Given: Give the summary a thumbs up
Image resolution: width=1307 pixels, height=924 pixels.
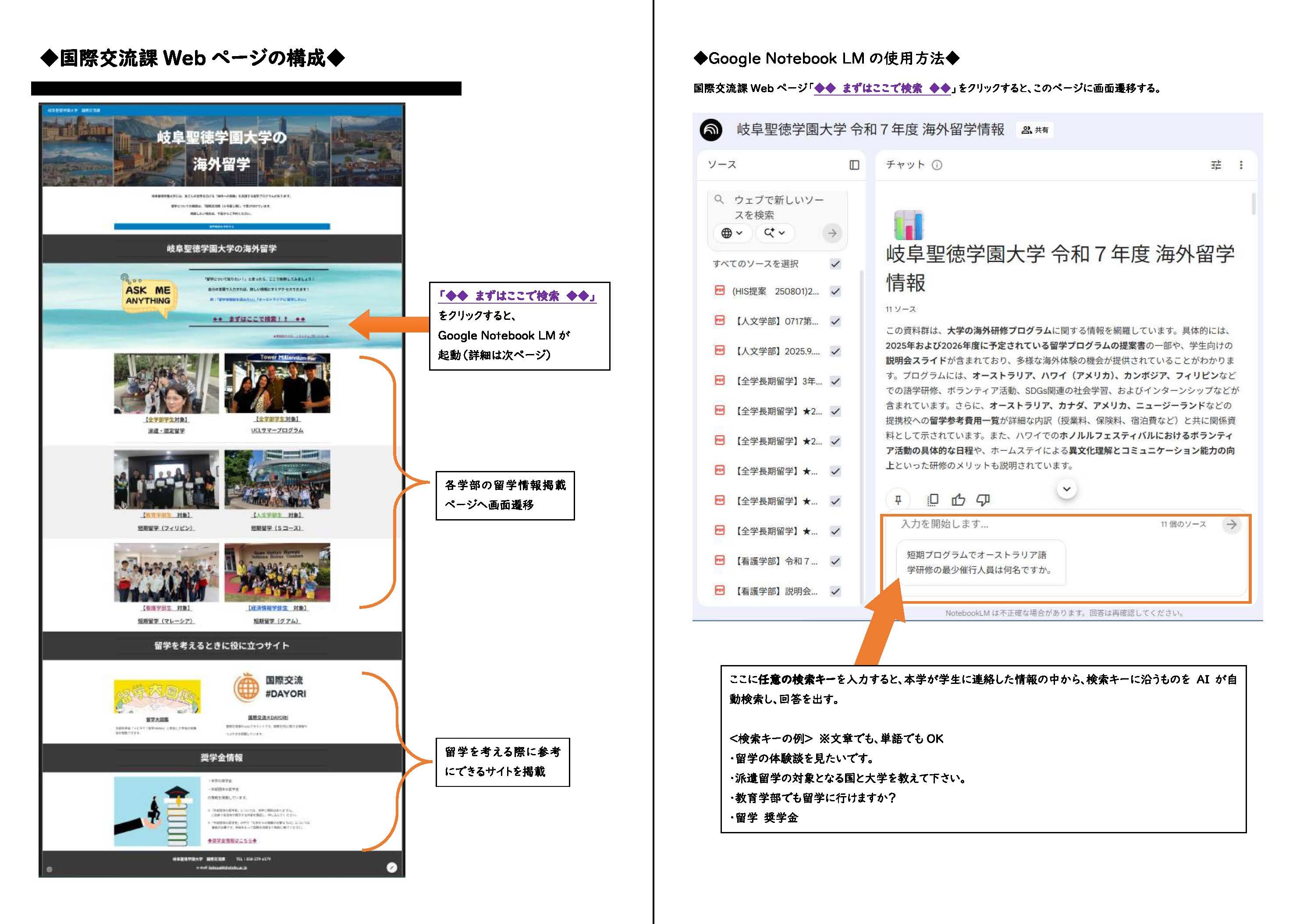Looking at the screenshot, I should [958, 500].
